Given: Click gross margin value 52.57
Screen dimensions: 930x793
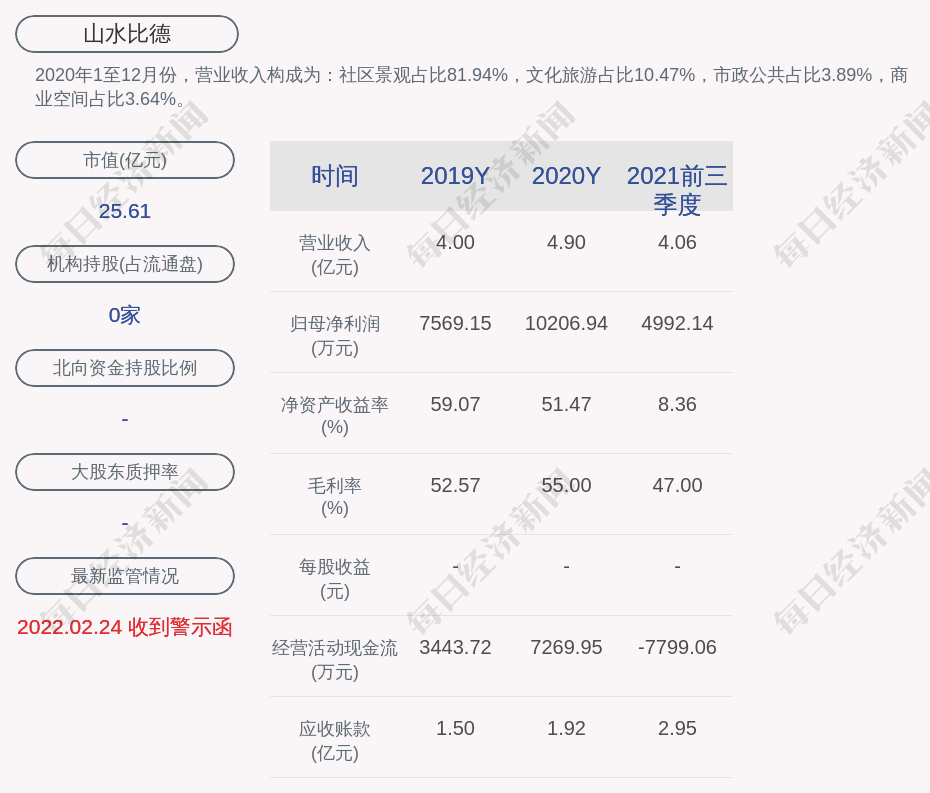Looking at the screenshot, I should pos(455,485).
